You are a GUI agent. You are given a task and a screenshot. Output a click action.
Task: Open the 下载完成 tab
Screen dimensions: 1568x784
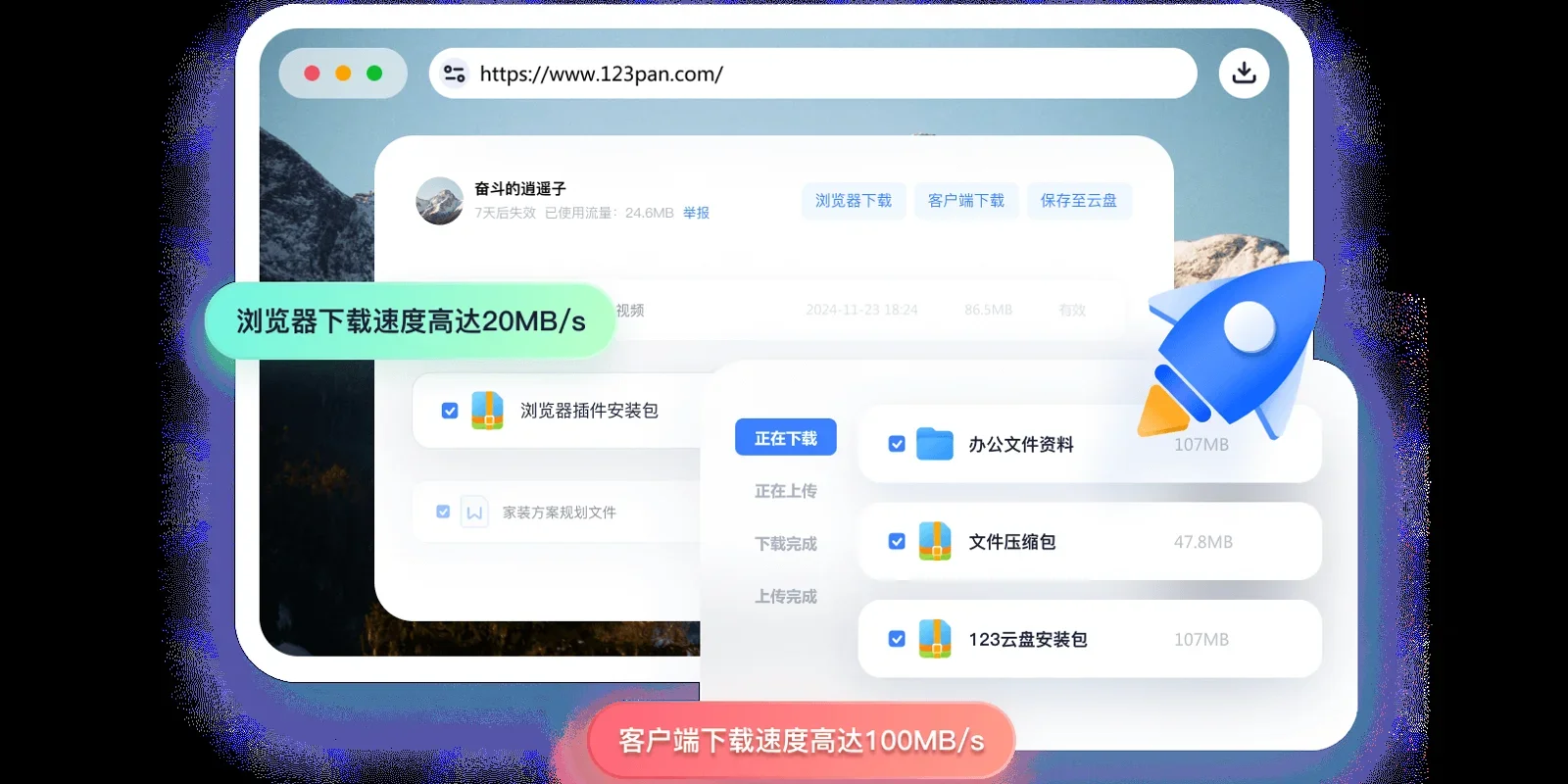[x=786, y=544]
